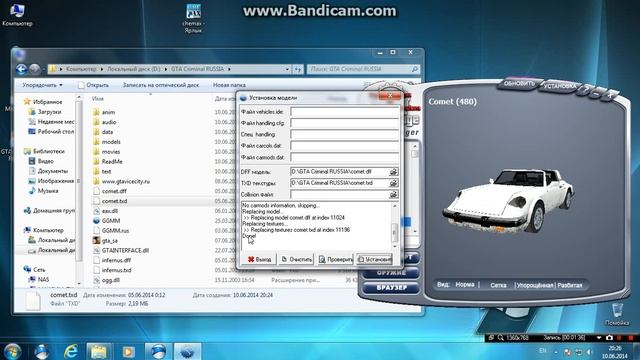Click Имя column header
Screen dimensions: 640x360
98,99
